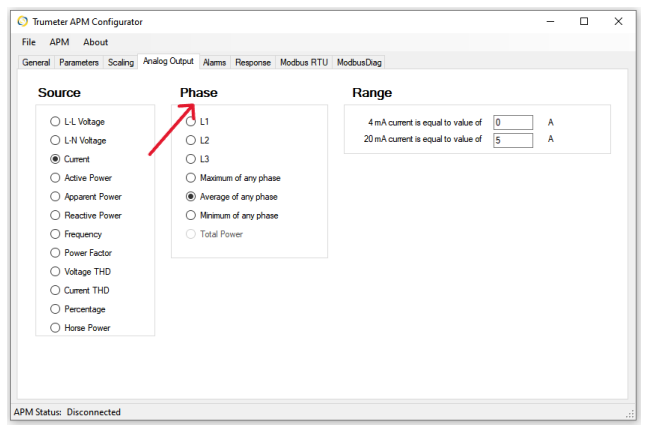Switch to the Response tab
The width and height of the screenshot is (648, 432).
coord(253,62)
